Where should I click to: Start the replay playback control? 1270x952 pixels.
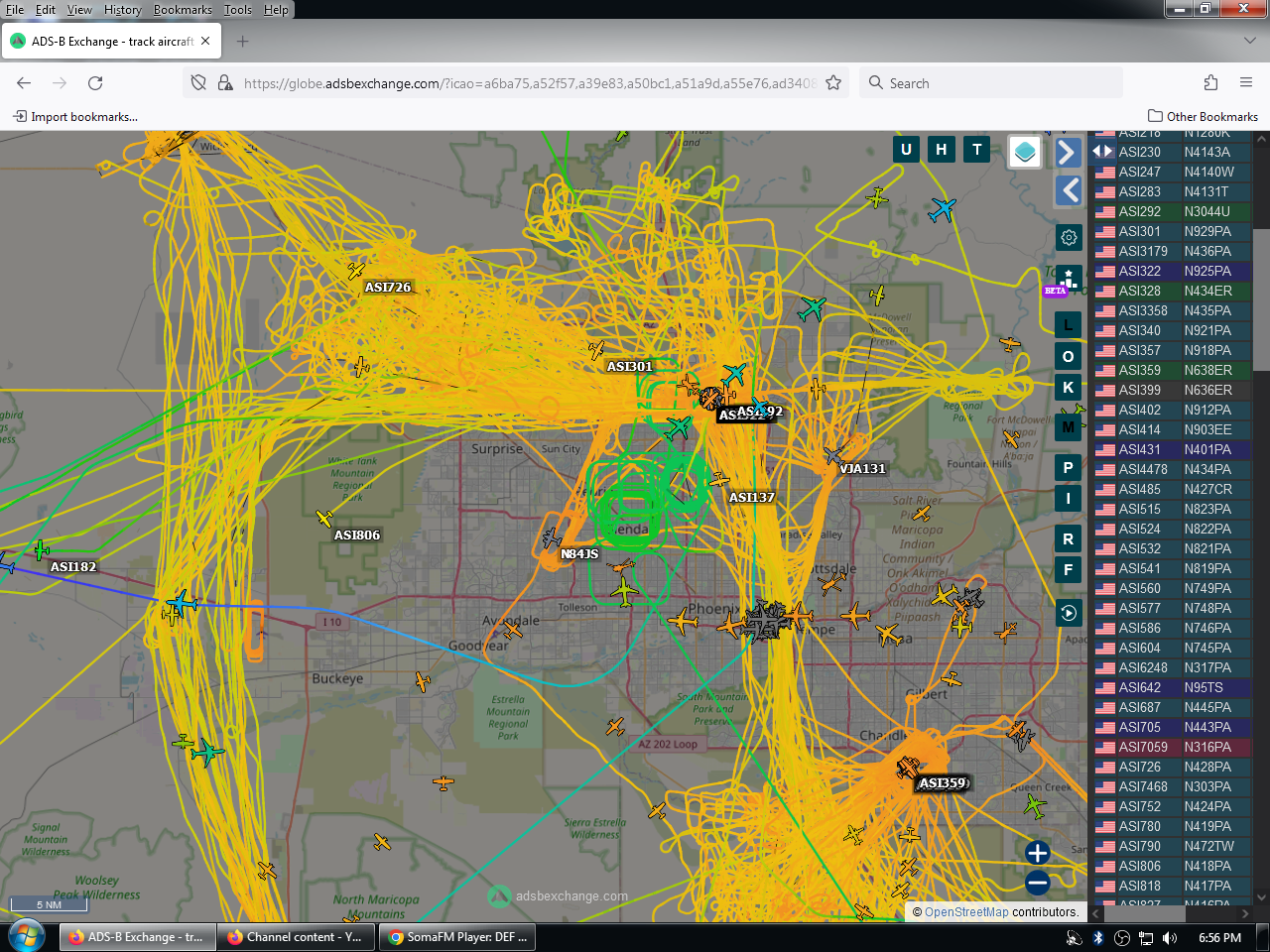[x=1069, y=613]
